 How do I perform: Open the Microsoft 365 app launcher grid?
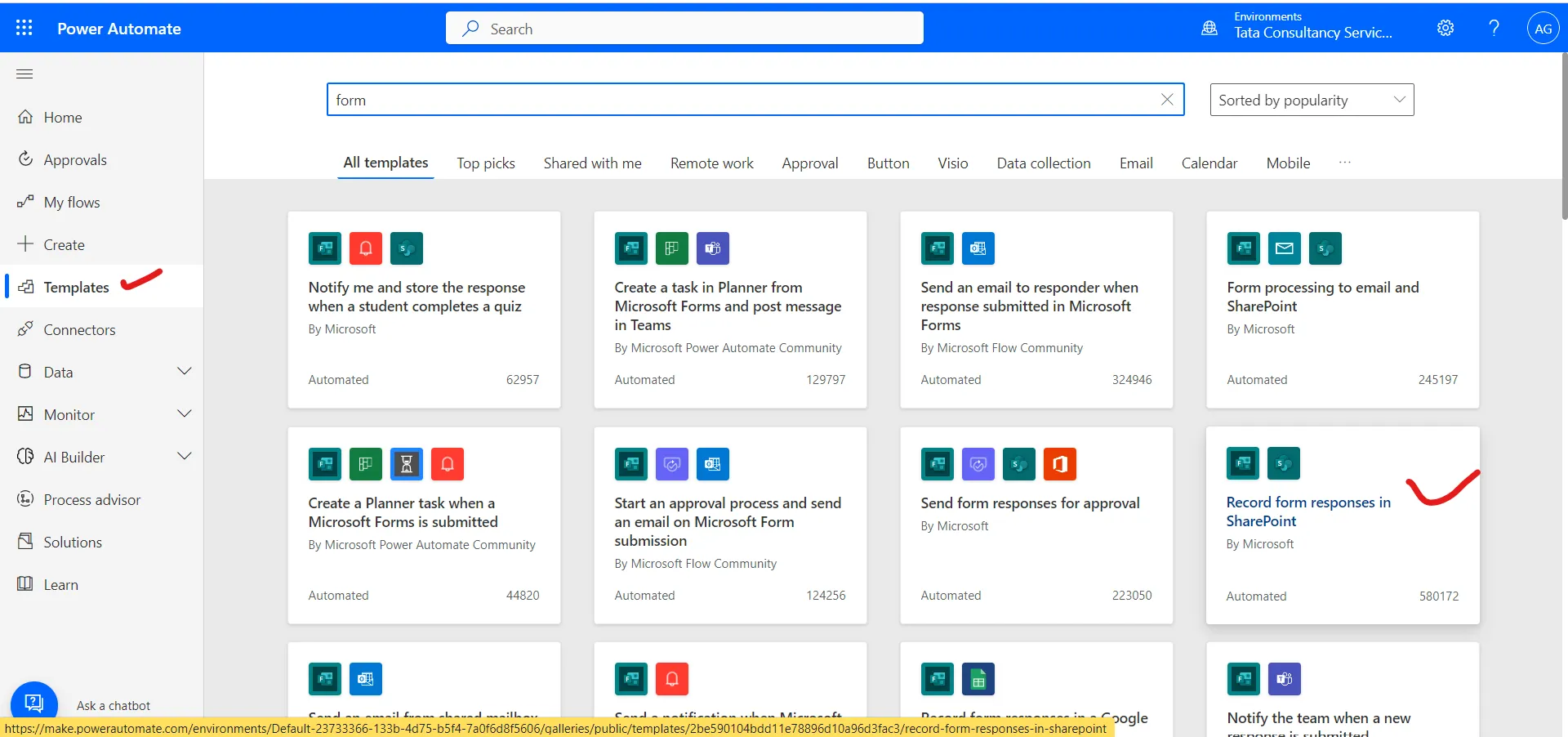pos(24,27)
